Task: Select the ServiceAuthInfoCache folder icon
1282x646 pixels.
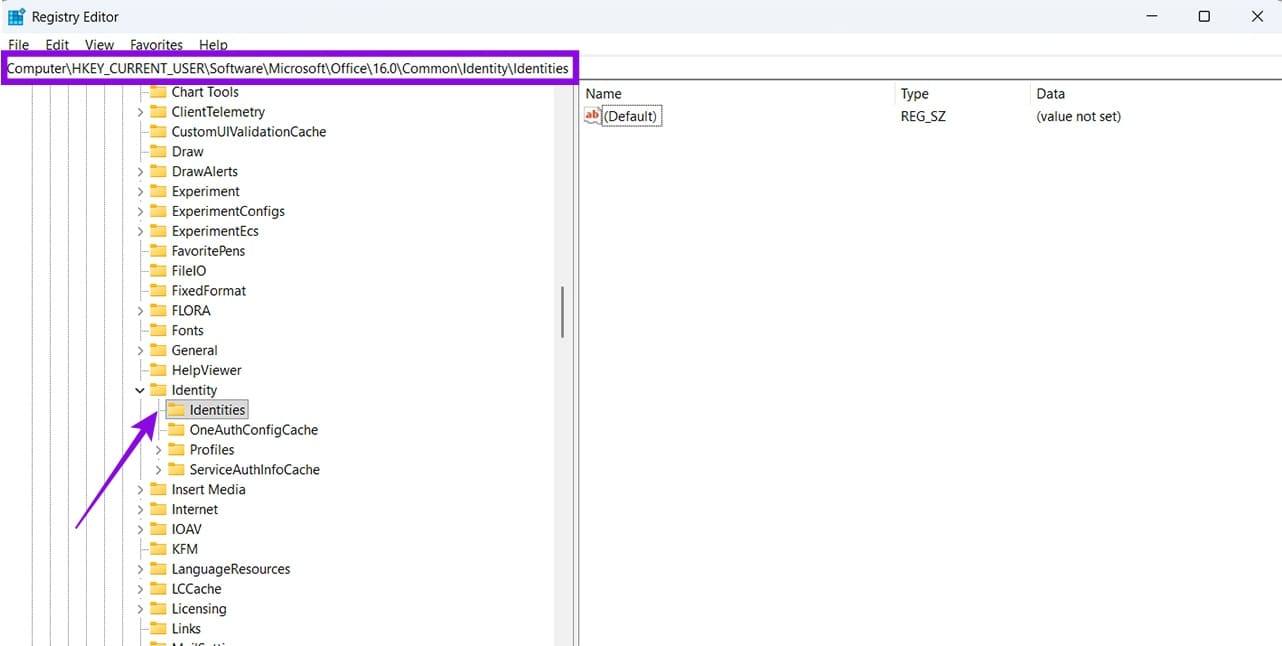Action: click(x=176, y=470)
